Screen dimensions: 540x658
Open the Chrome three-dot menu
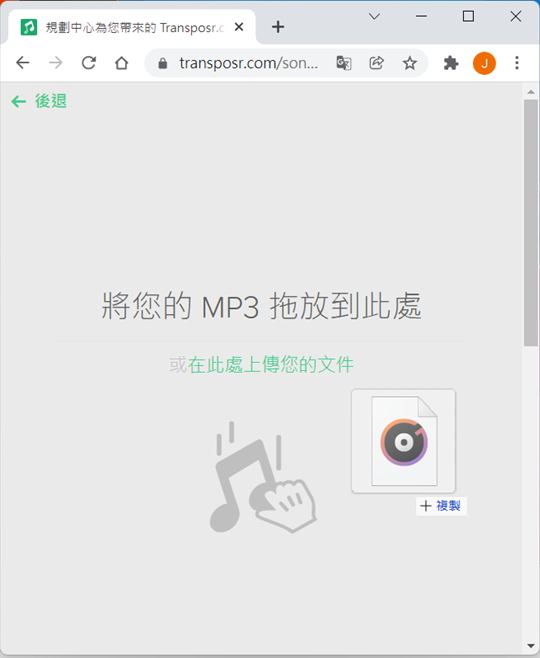517,63
